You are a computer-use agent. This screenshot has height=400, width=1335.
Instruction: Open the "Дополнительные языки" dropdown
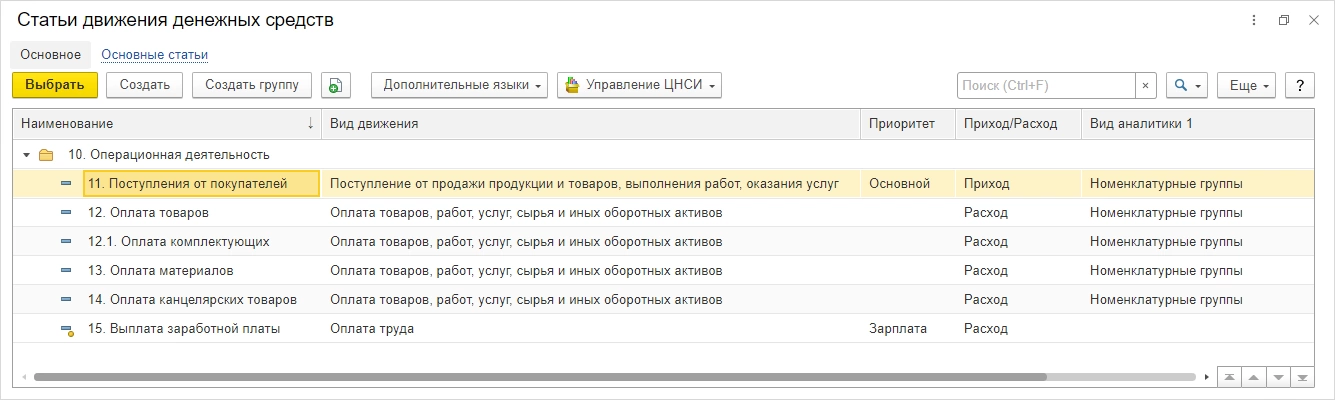coord(460,85)
